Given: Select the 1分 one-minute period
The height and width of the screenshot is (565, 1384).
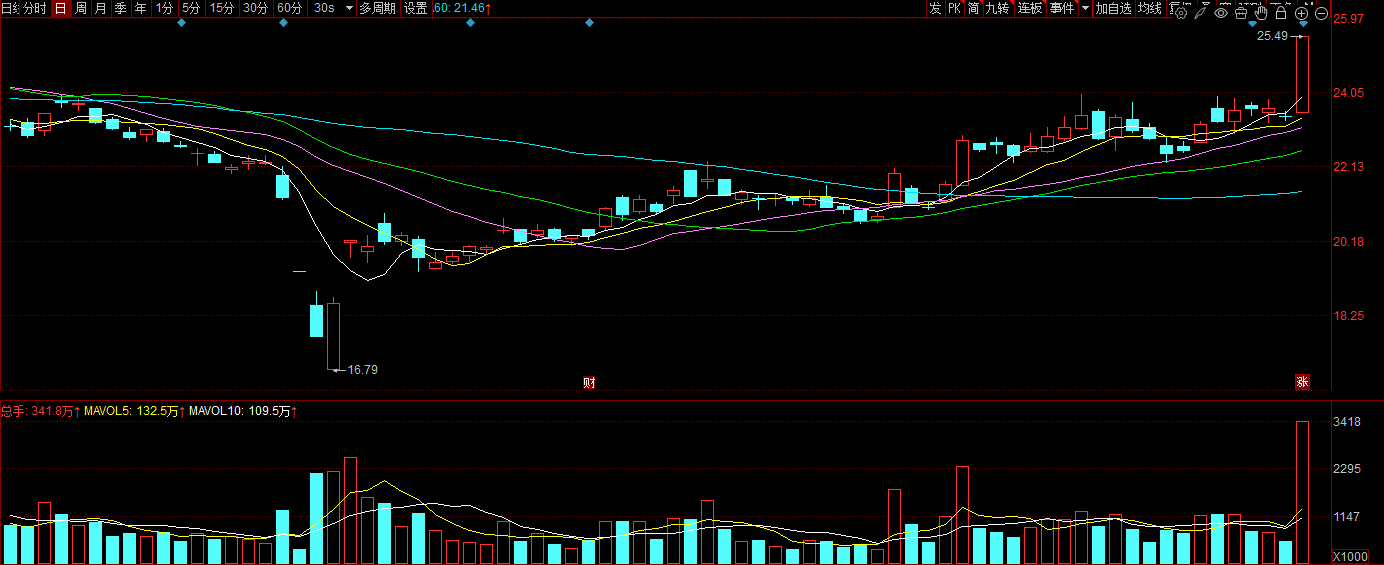Looking at the screenshot, I should tap(165, 8).
